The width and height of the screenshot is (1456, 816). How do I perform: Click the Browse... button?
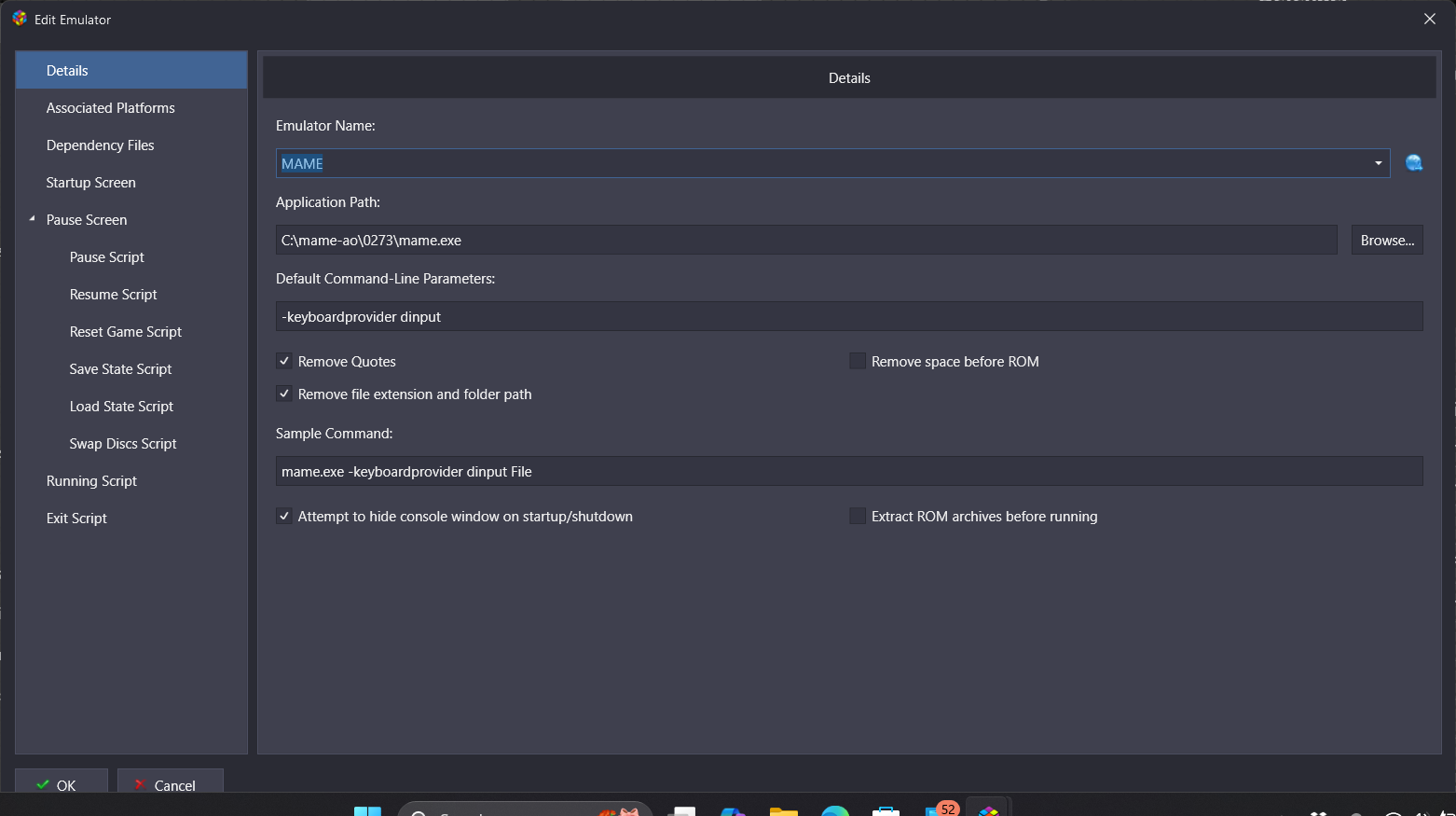[1387, 240]
